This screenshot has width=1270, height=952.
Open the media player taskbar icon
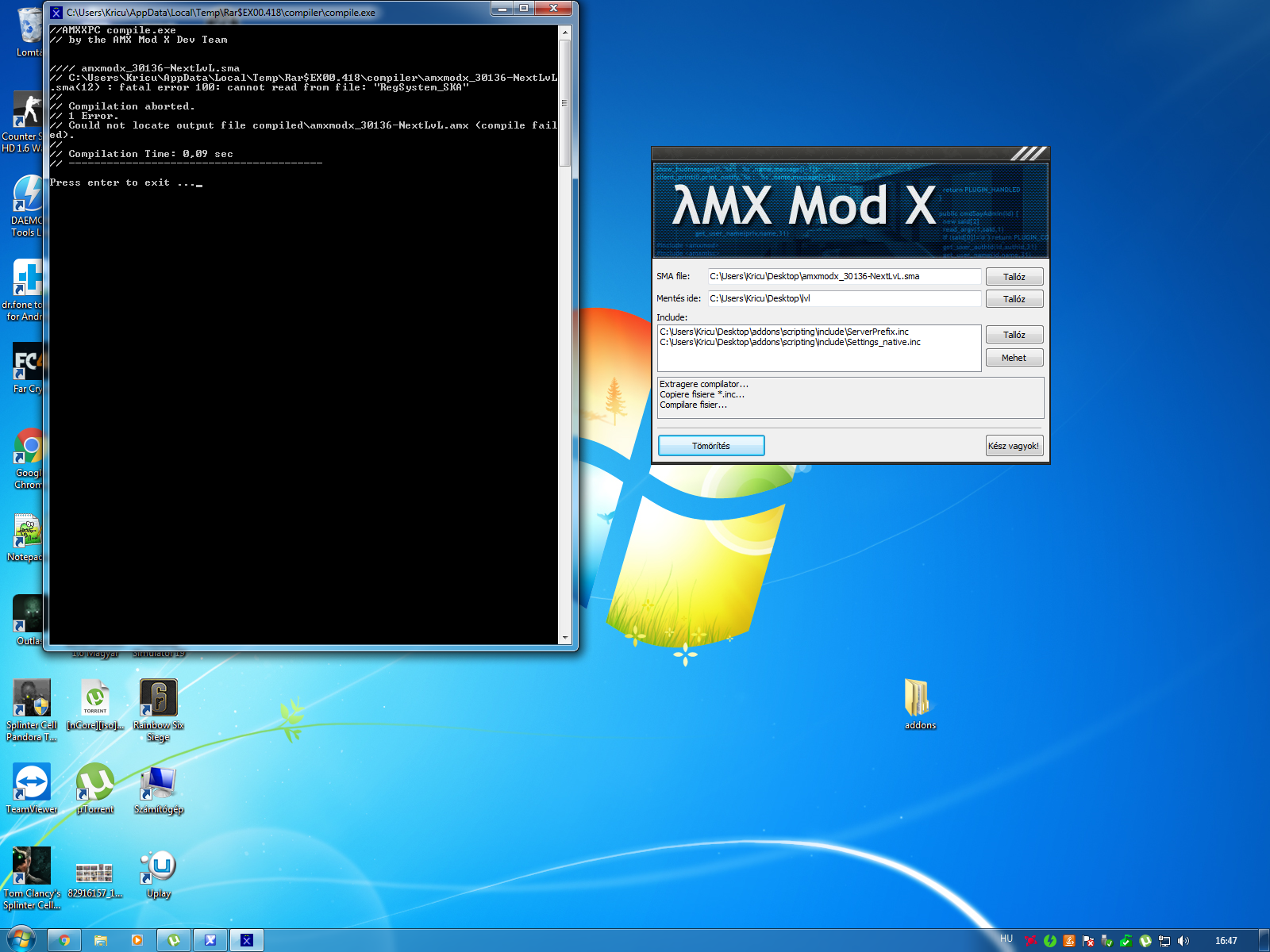pos(137,940)
